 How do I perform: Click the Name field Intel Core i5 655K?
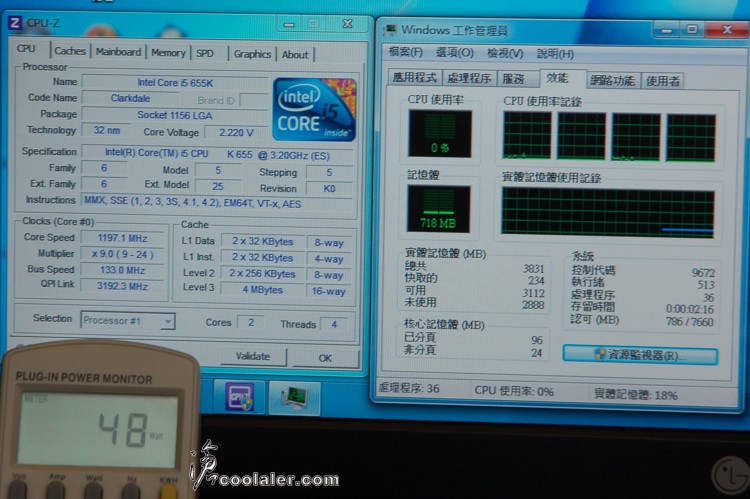coord(175,83)
